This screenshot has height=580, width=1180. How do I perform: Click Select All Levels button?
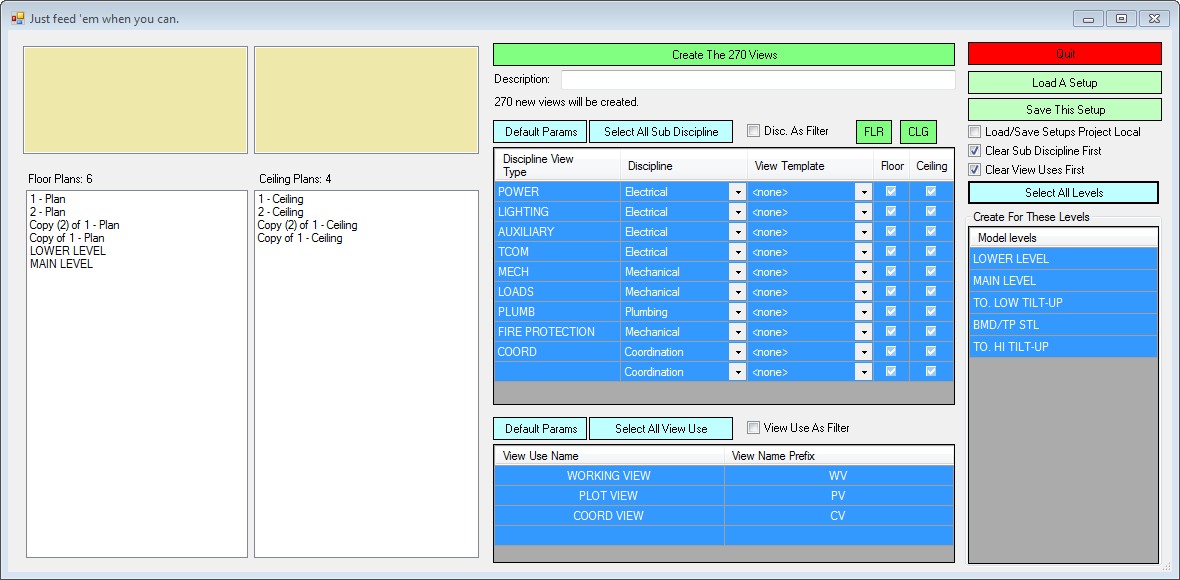[x=1063, y=193]
